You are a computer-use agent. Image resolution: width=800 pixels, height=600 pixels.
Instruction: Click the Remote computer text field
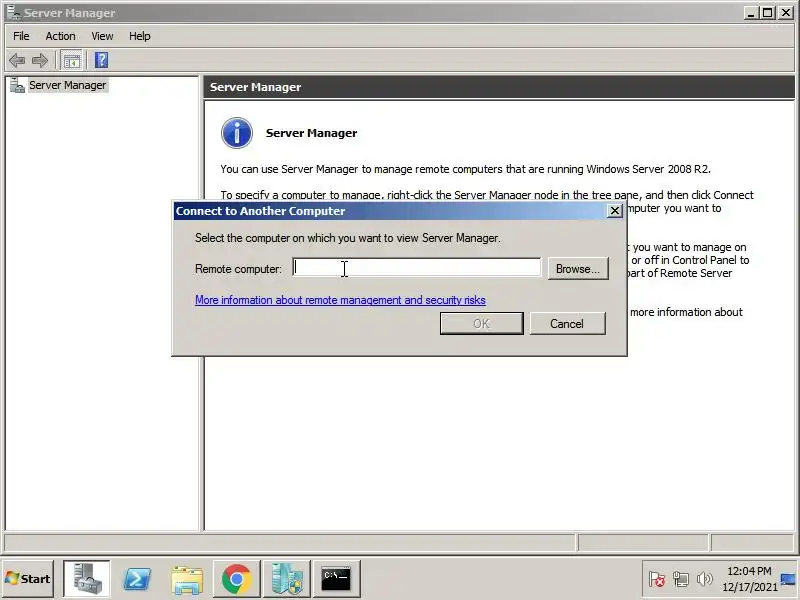tap(416, 267)
